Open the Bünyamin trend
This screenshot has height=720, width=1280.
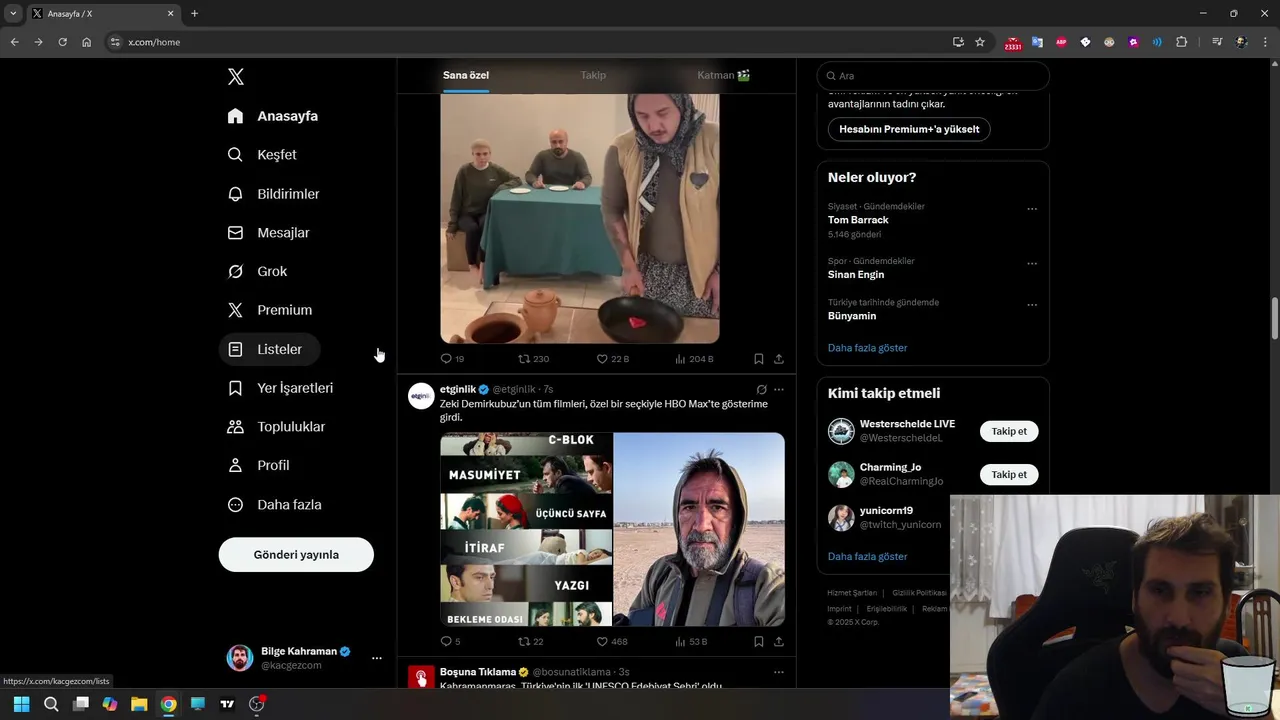852,316
